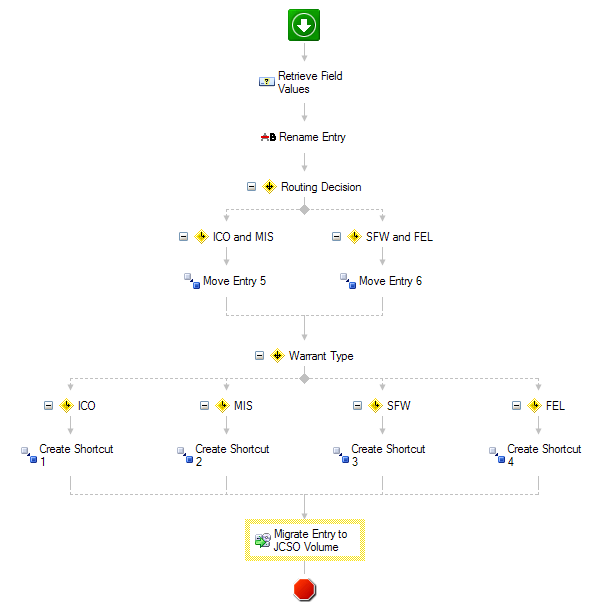Click the yellow Routing Decision diamond icon

270,187
